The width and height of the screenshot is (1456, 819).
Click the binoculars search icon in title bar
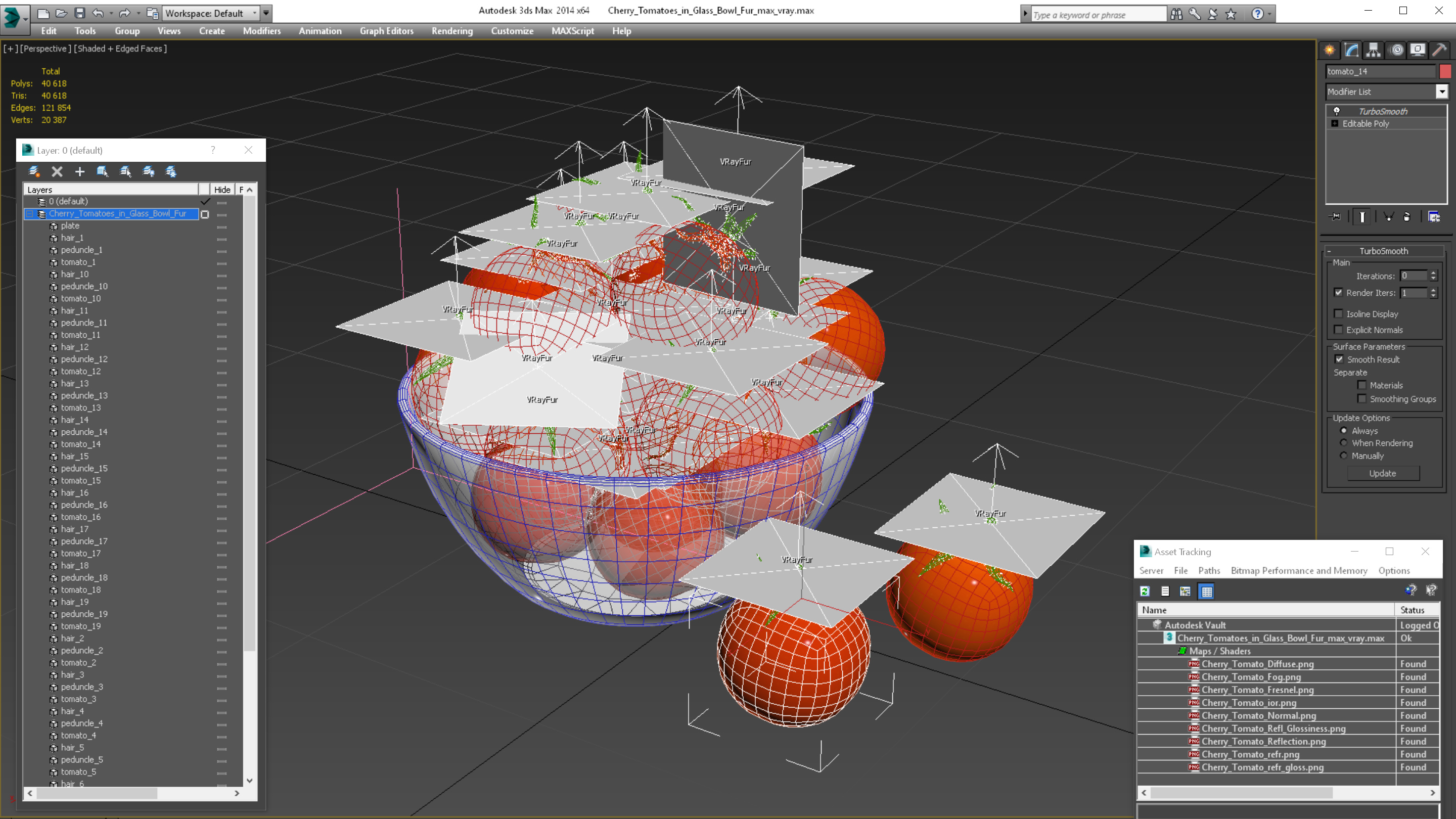[1176, 14]
